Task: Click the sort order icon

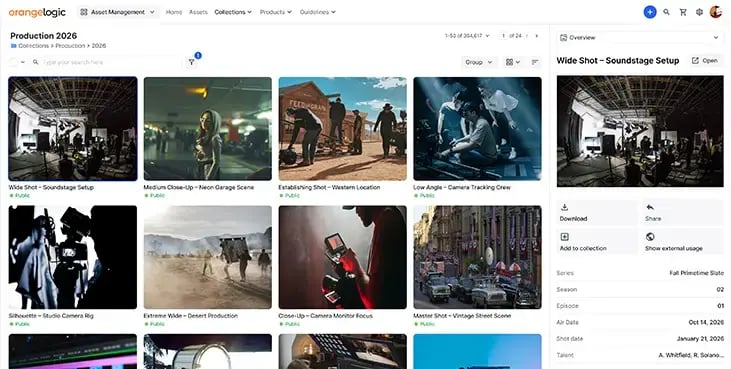Action: pos(535,62)
